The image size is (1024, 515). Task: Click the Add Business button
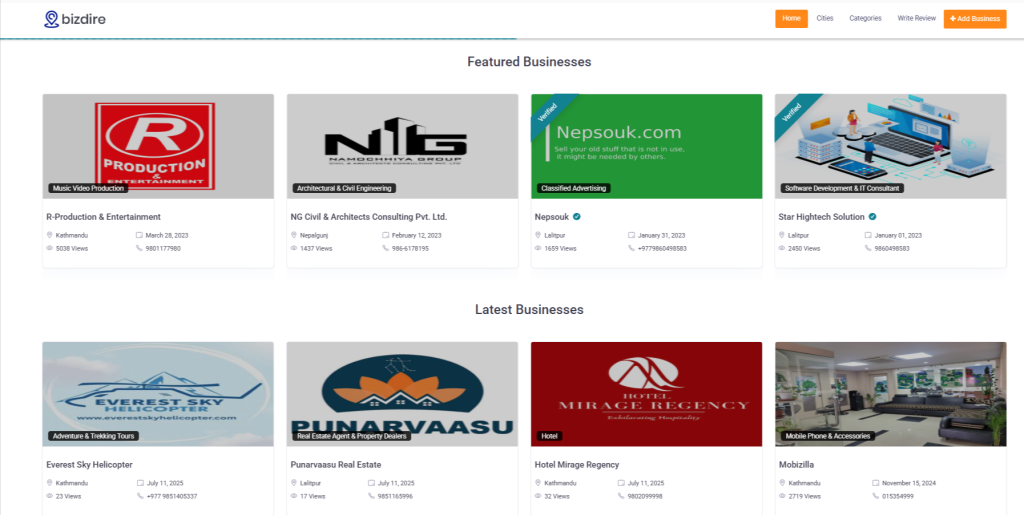[x=974, y=19]
